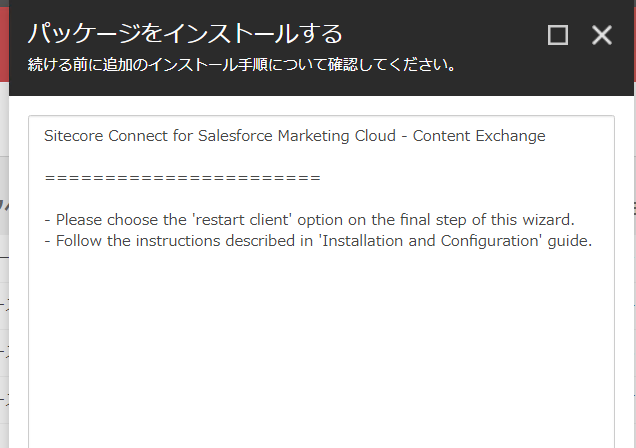The image size is (636, 448).
Task: Click the subtitle about 追加のインストール手順
Action: (243, 65)
